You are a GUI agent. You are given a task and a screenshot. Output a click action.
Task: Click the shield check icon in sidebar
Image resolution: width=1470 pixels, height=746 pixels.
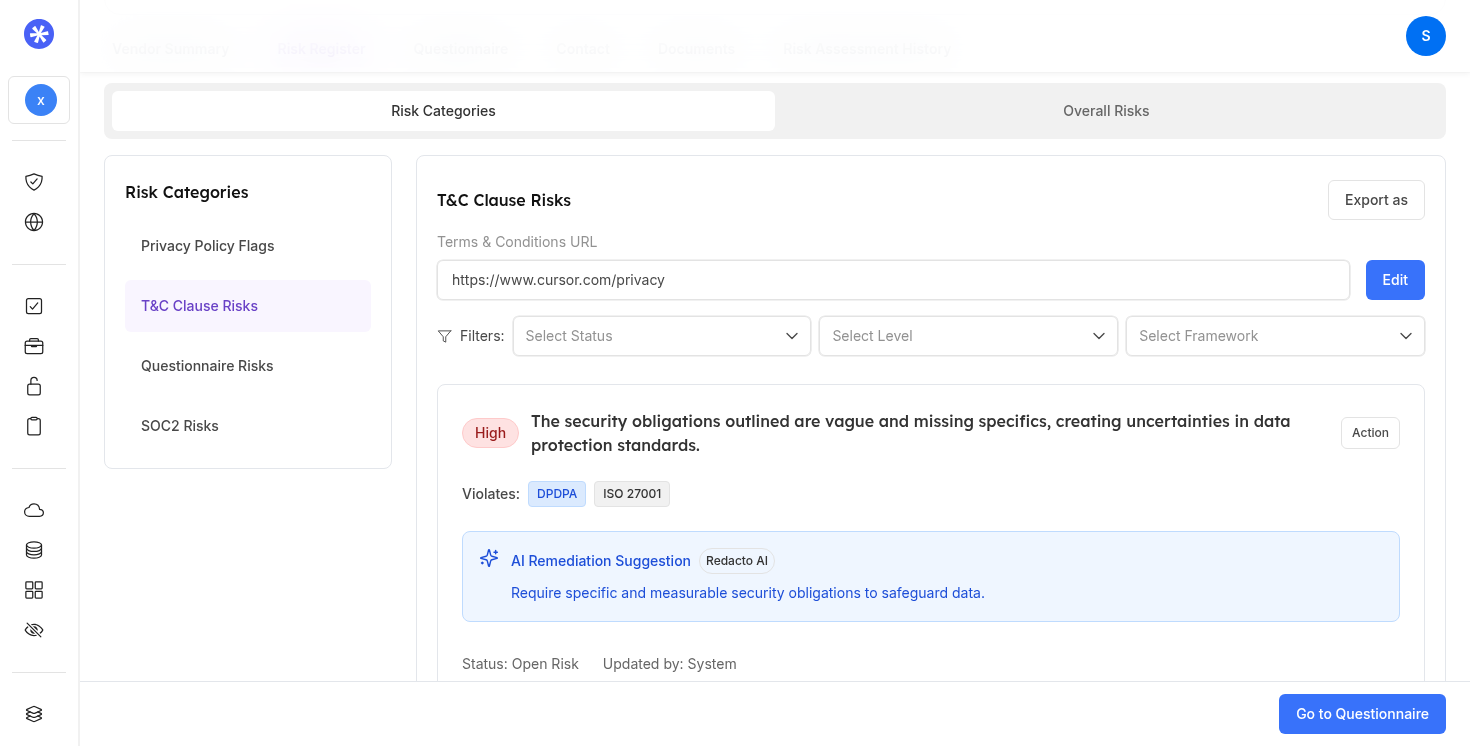[x=34, y=182]
